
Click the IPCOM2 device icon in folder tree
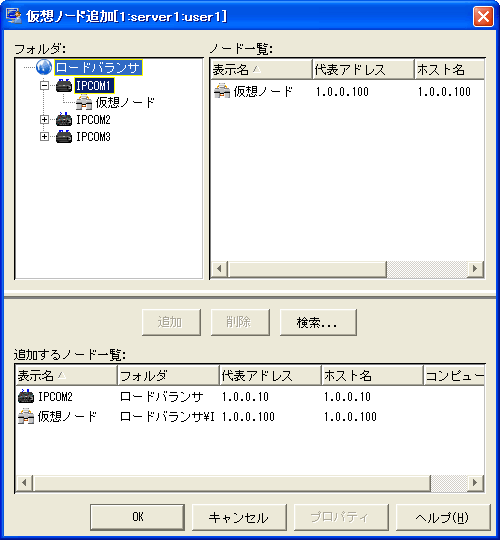(64, 120)
